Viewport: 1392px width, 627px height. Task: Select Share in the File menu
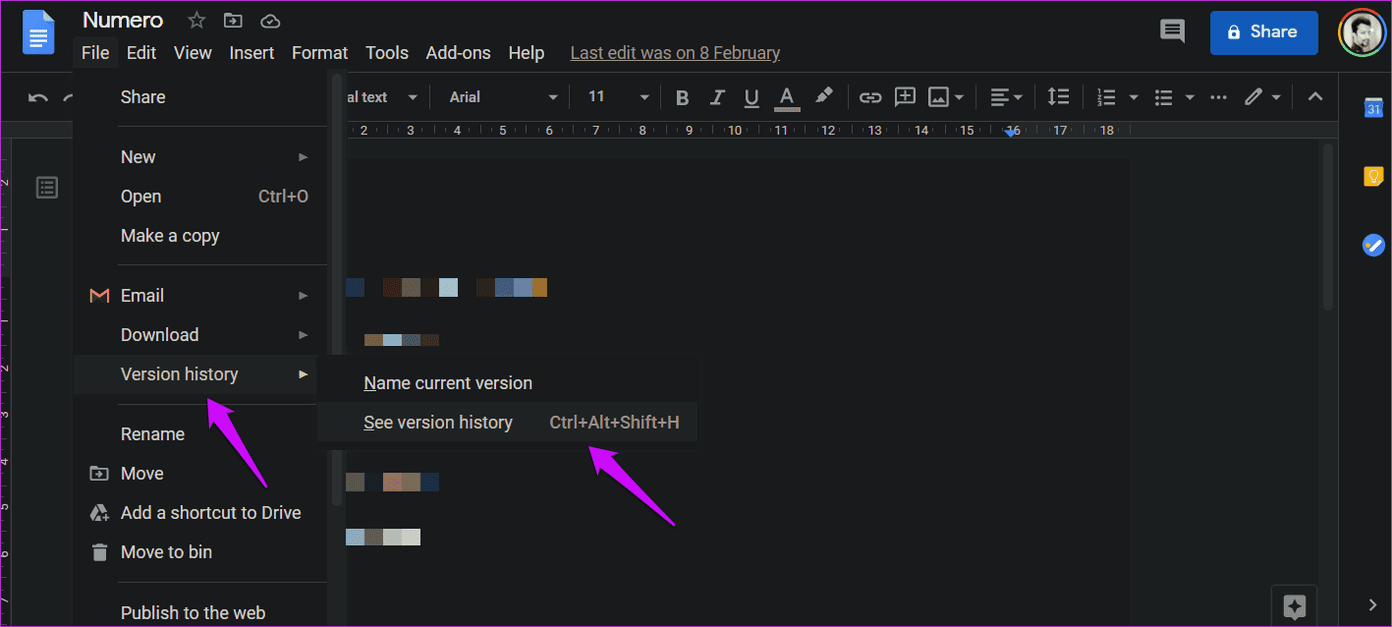coord(200,97)
